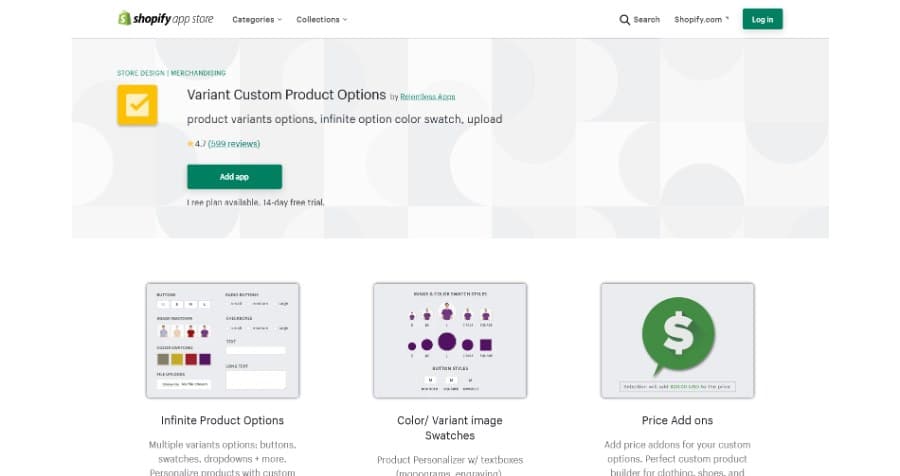Click the green Add app button
The image size is (900, 476).
coord(234,177)
